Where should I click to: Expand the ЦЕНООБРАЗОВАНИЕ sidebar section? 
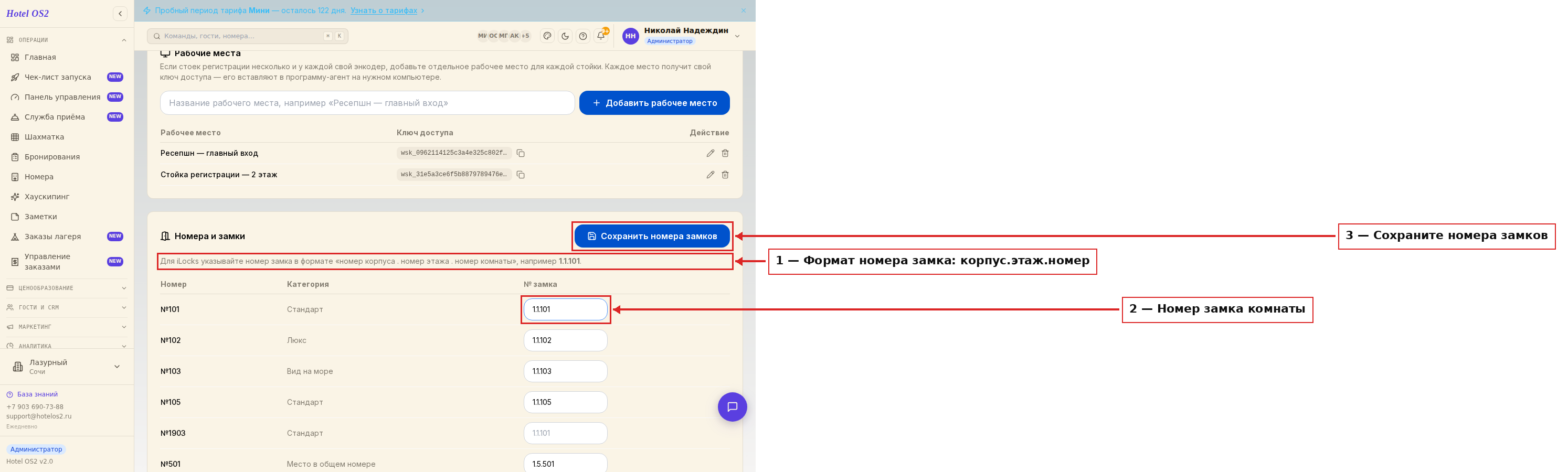point(67,288)
